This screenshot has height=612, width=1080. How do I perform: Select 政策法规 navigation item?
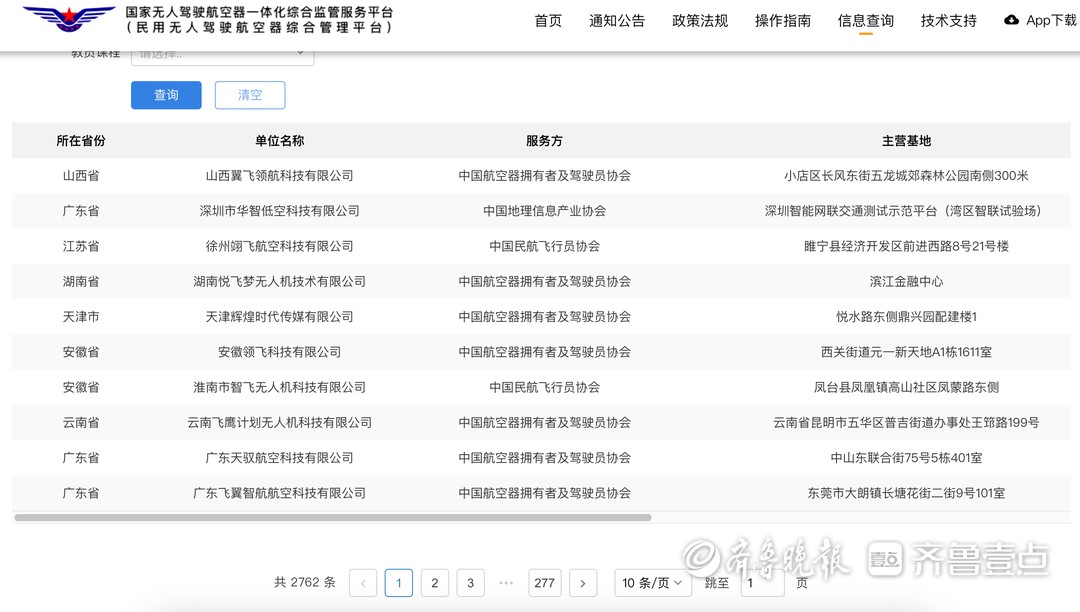[700, 21]
